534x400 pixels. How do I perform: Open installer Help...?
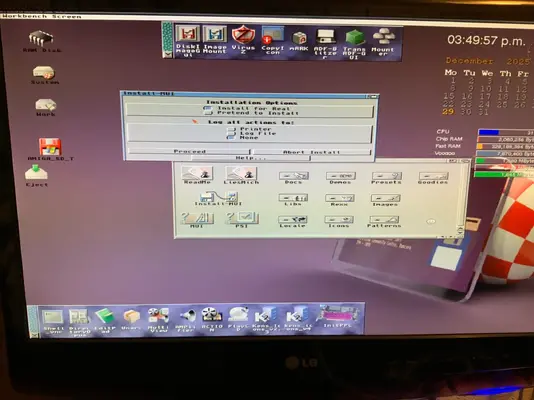coord(251,158)
